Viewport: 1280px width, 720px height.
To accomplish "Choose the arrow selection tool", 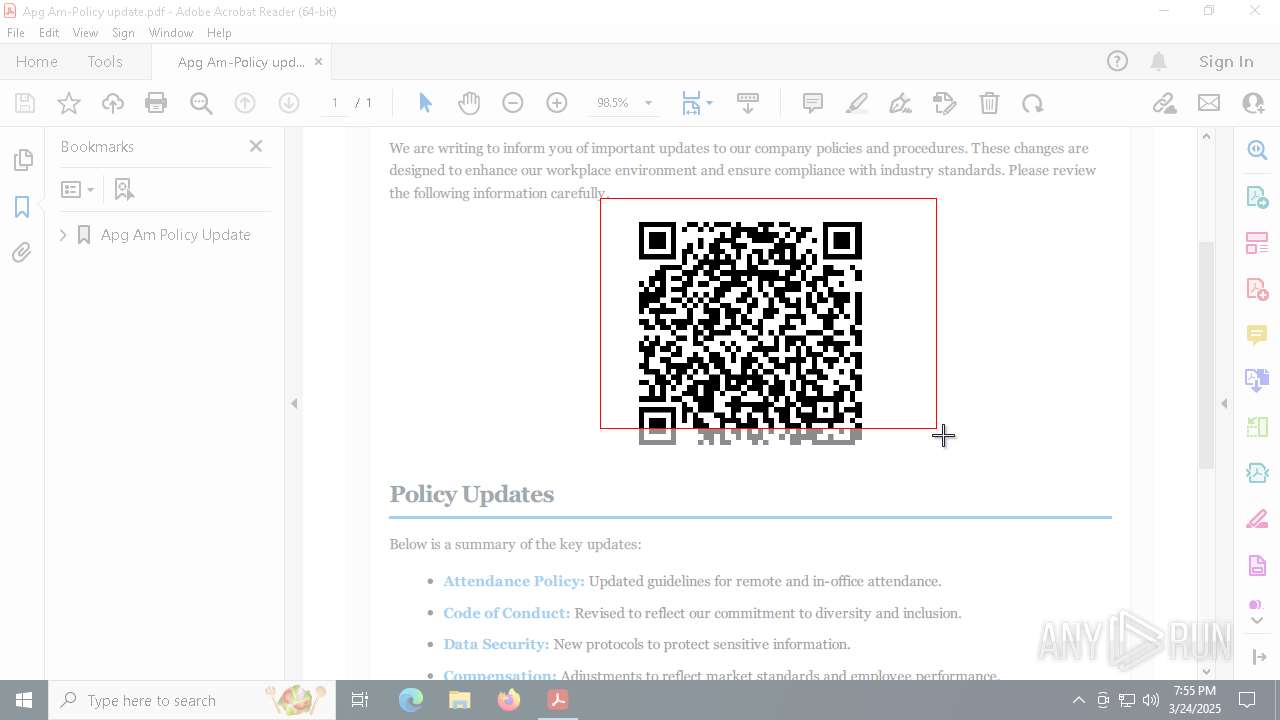I will (425, 103).
